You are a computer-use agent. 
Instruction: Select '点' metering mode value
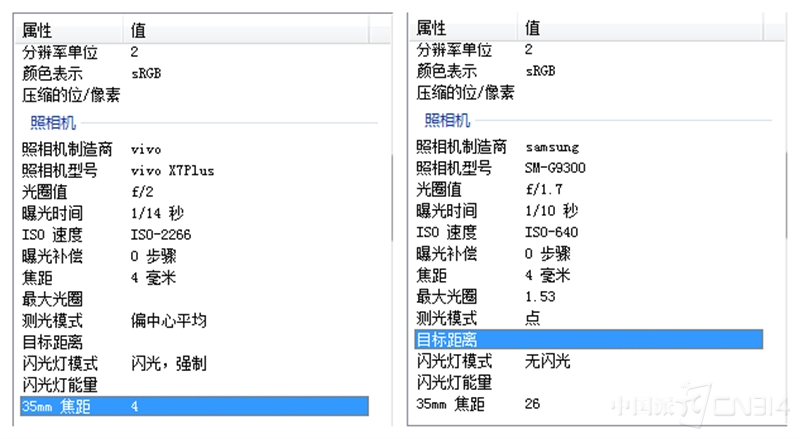[533, 318]
